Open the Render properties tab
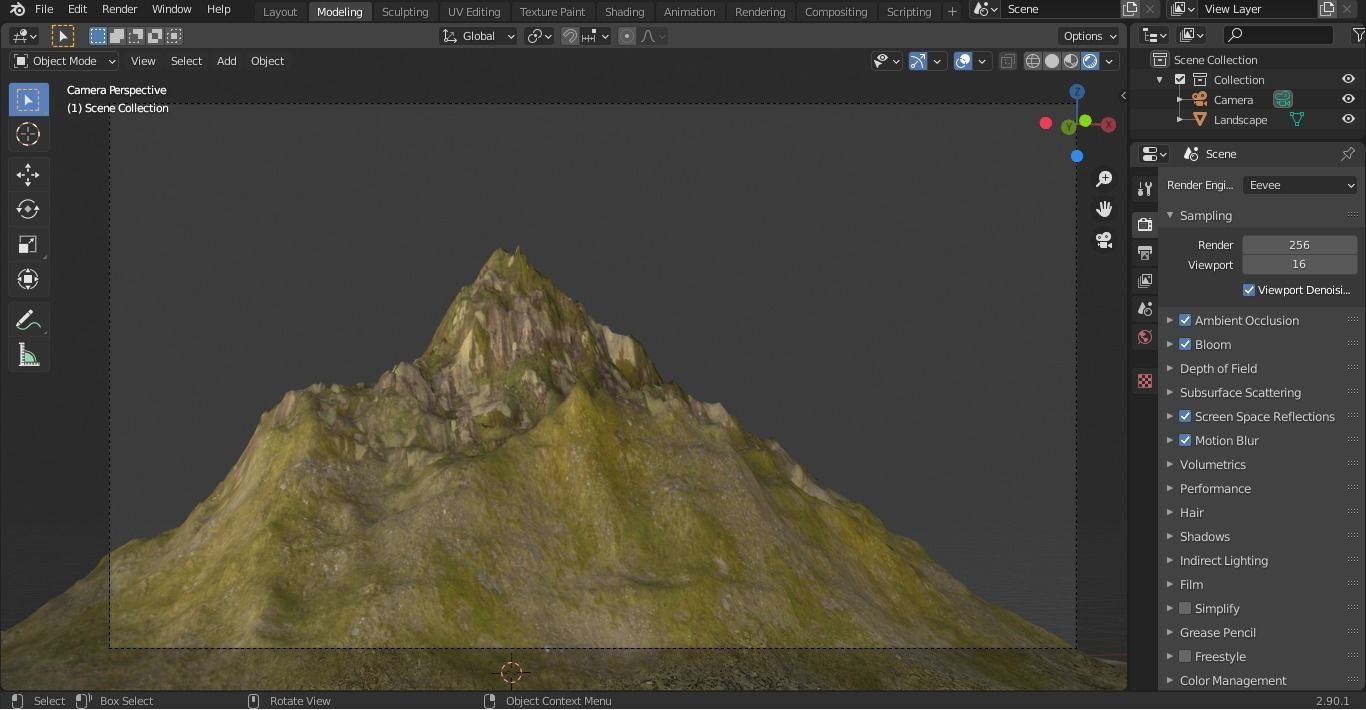The height and width of the screenshot is (710, 1366). coord(1145,225)
